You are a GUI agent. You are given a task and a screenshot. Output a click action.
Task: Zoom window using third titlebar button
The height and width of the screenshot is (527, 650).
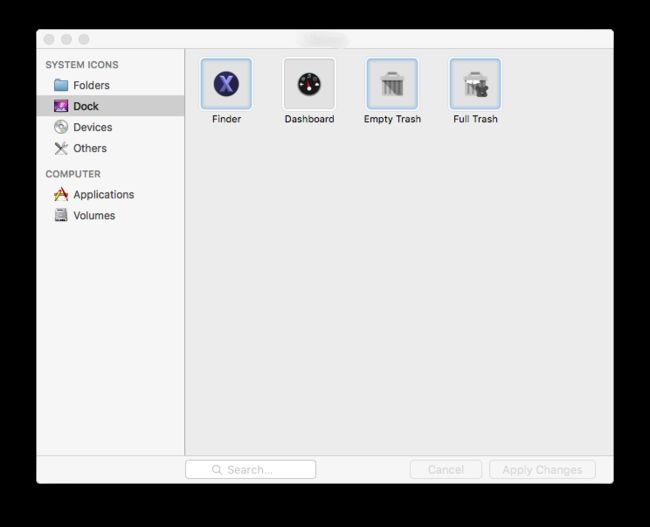click(x=84, y=39)
